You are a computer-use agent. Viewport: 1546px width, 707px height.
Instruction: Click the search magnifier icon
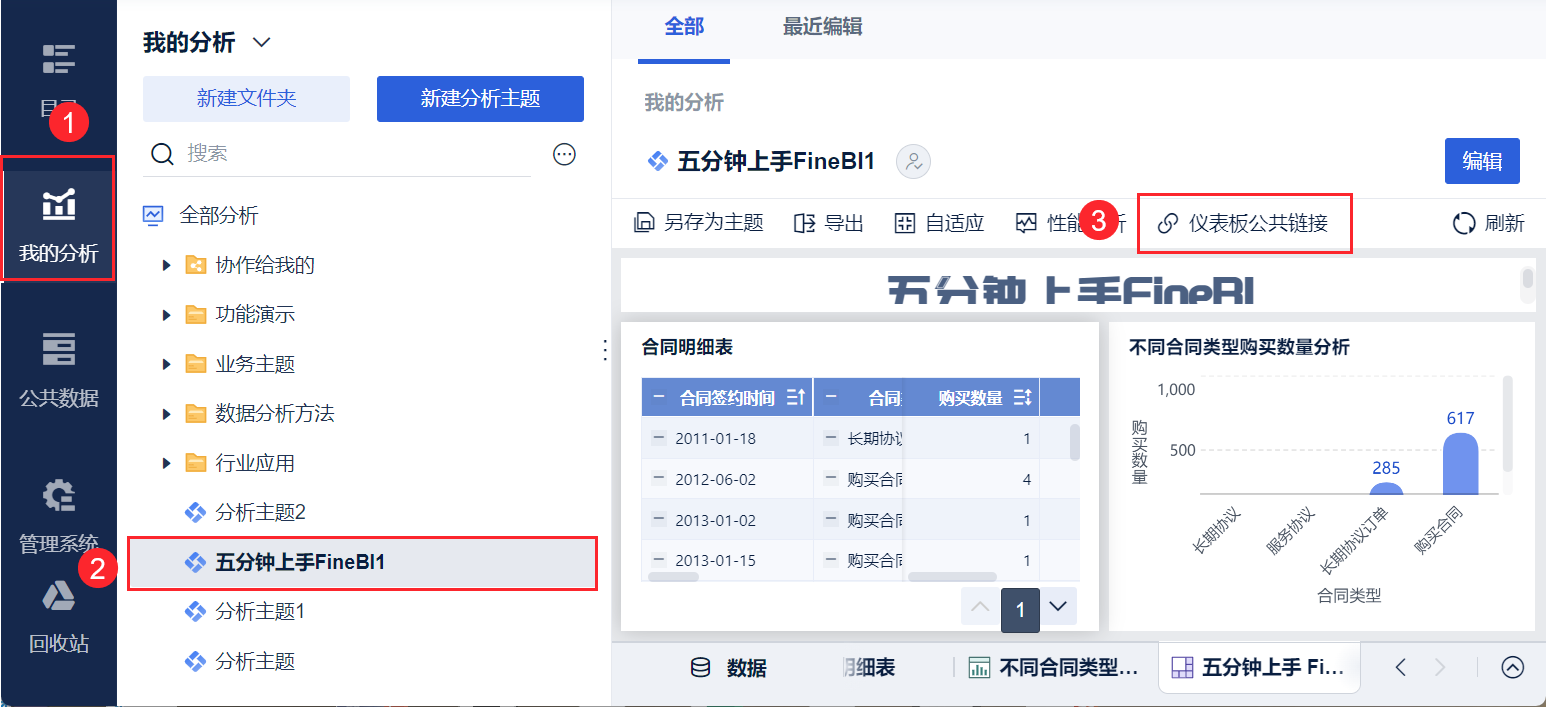coord(162,153)
